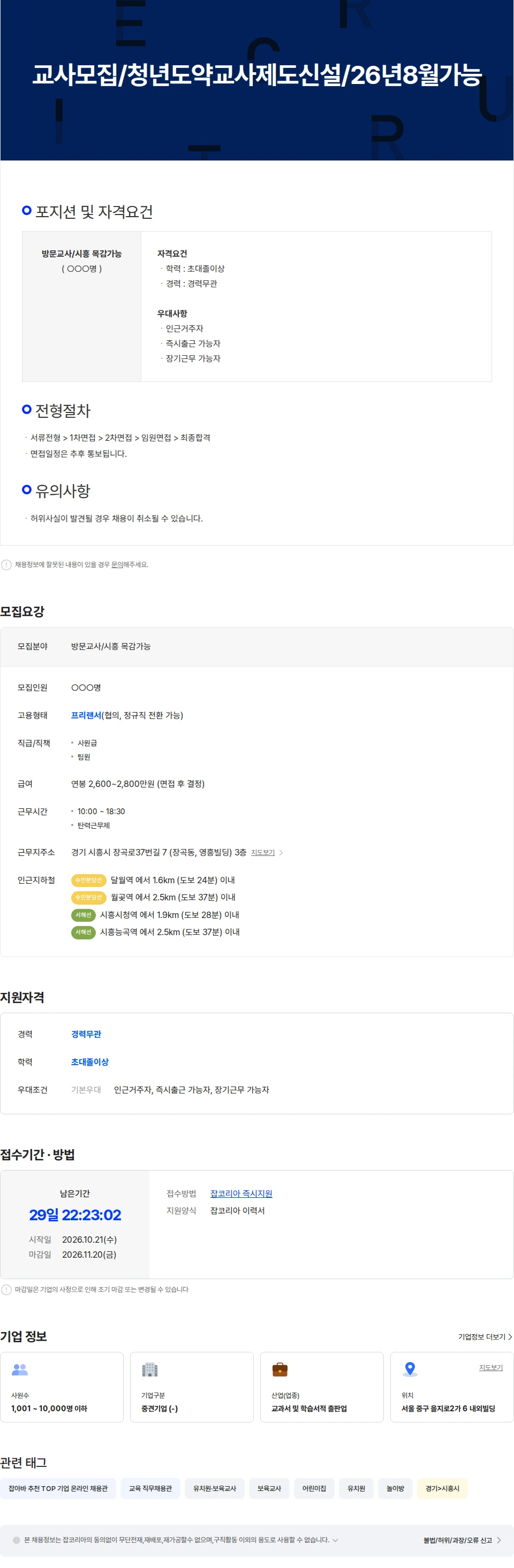Click the 인근거주자, 즉시출근 가능자, 장기근무 가능자 text
Viewport: 514px width, 1568px height.
(x=191, y=1090)
